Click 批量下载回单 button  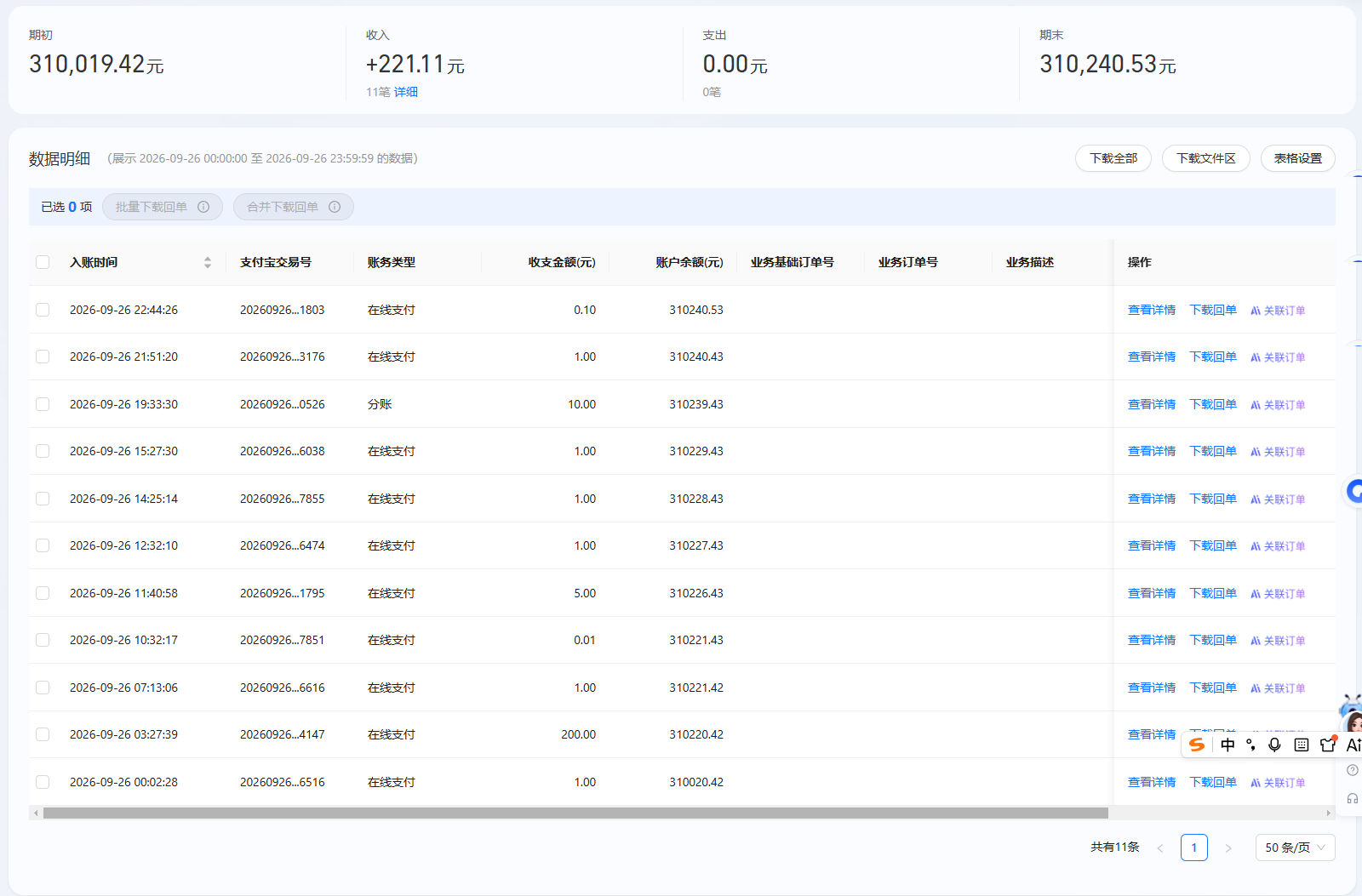163,207
